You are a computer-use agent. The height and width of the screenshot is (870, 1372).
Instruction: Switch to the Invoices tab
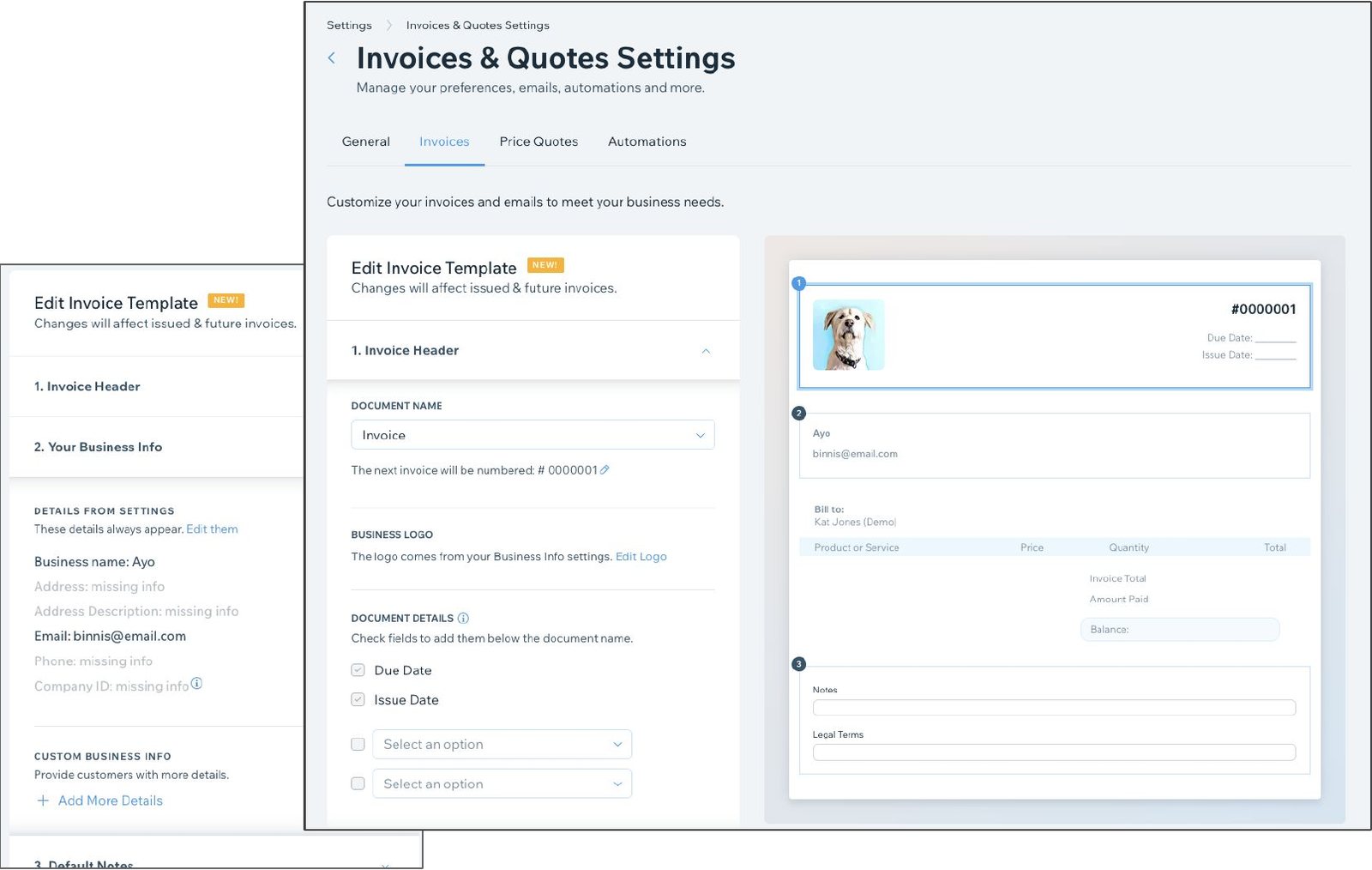click(x=444, y=142)
